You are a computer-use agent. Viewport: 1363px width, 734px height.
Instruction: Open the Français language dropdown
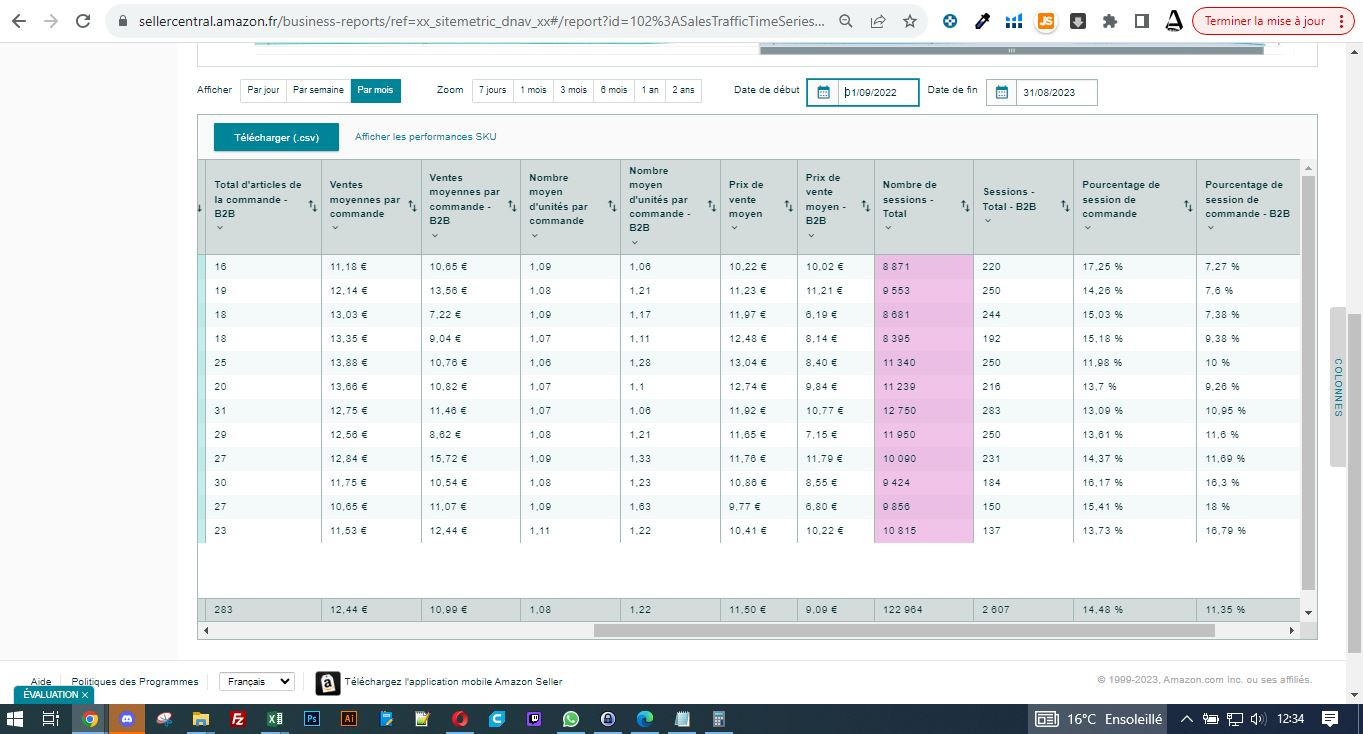click(257, 681)
